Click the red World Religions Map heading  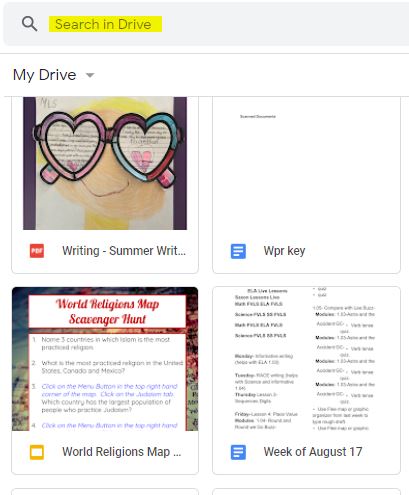107,311
